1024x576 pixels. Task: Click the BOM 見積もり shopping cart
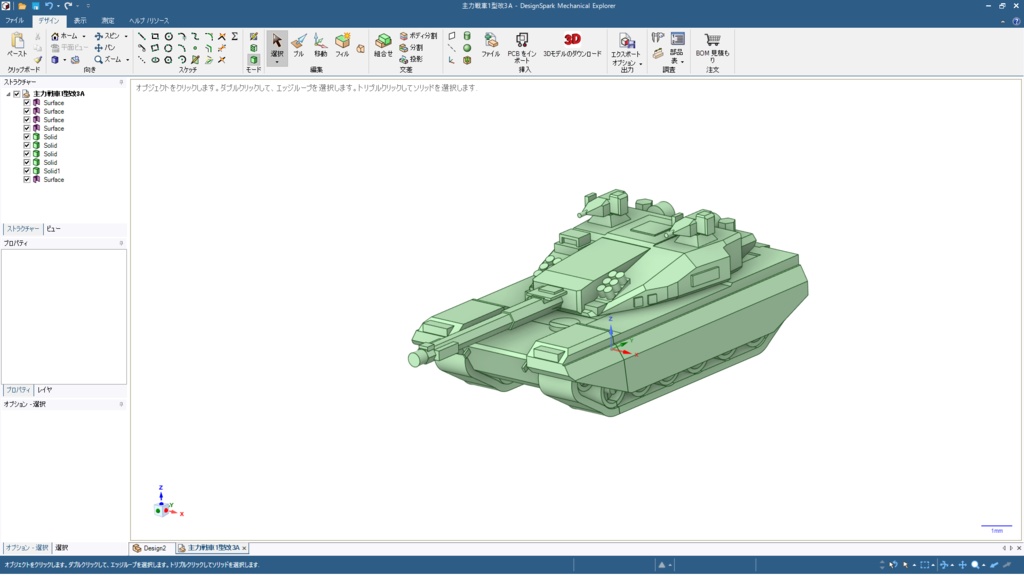(x=712, y=40)
